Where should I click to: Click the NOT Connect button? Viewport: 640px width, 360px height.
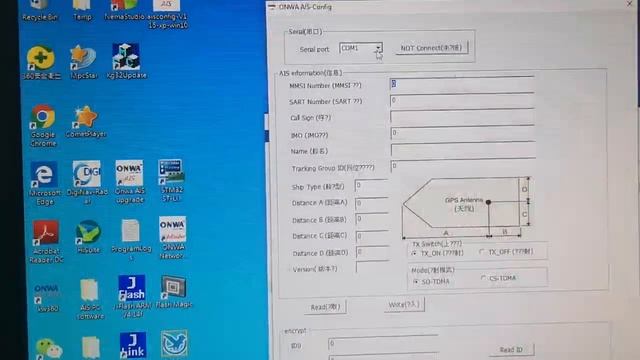point(431,48)
